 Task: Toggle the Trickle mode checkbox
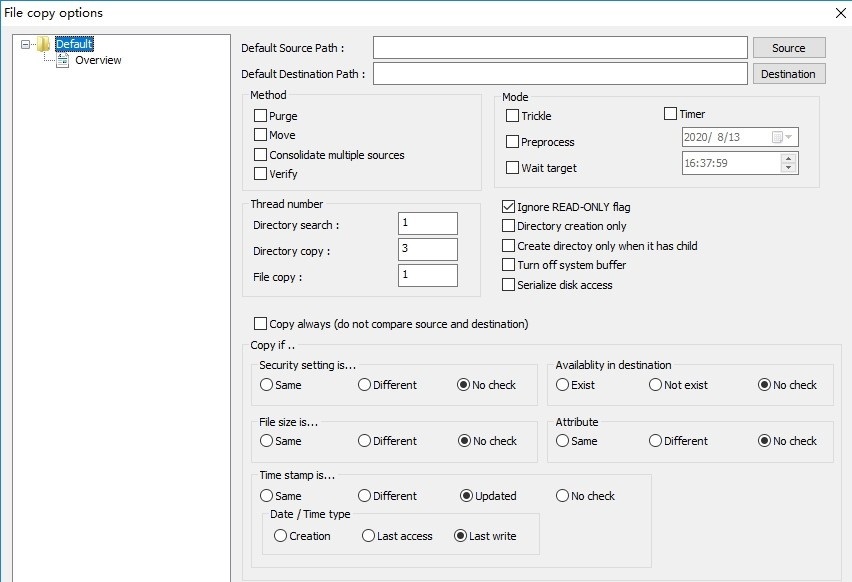[512, 116]
